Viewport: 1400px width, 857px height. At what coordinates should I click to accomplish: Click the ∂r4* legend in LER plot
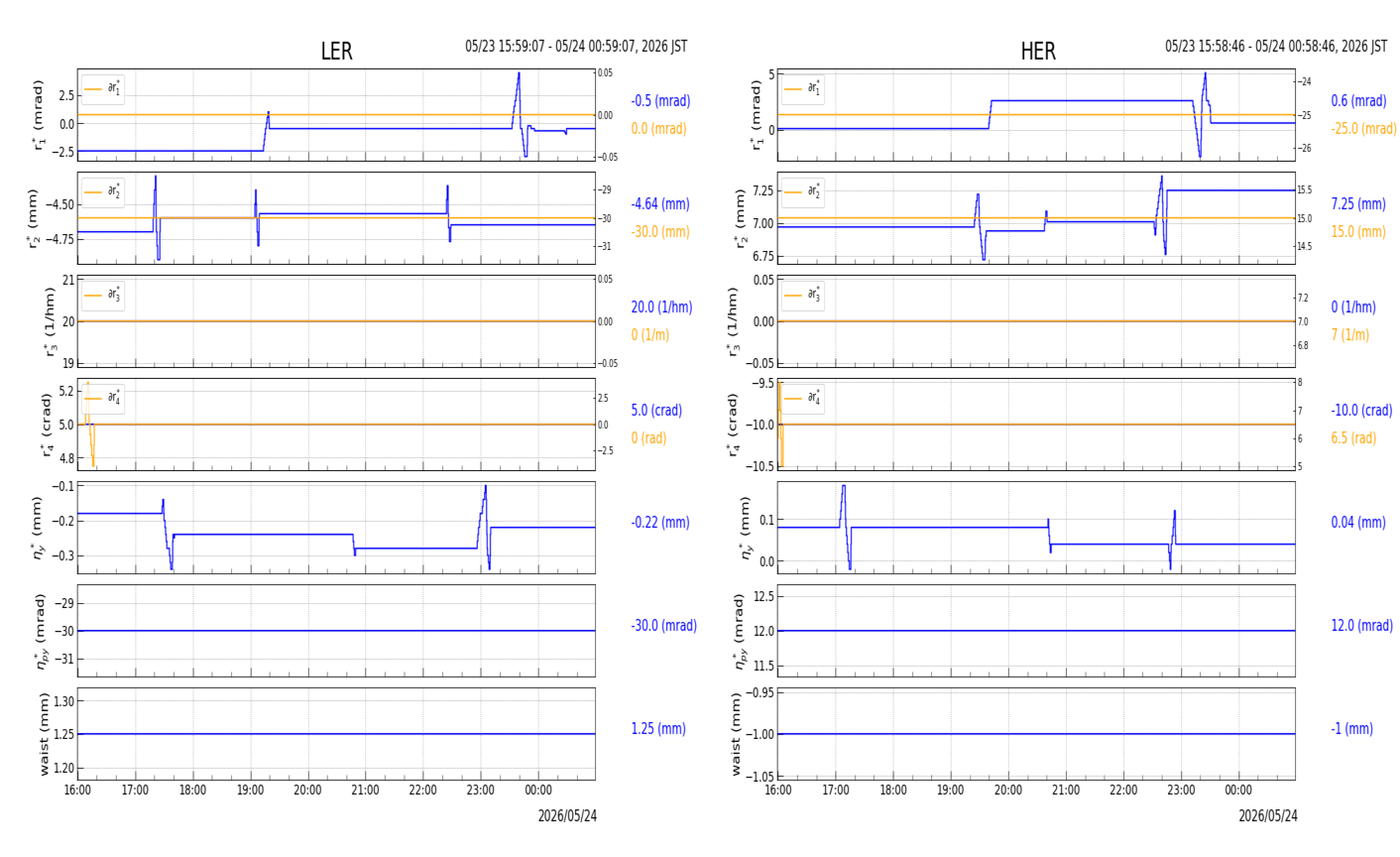[x=103, y=399]
